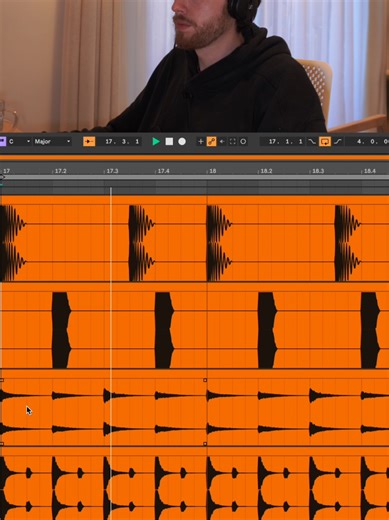
Task: Open the Major scale name dropdown
Action: (x=52, y=141)
